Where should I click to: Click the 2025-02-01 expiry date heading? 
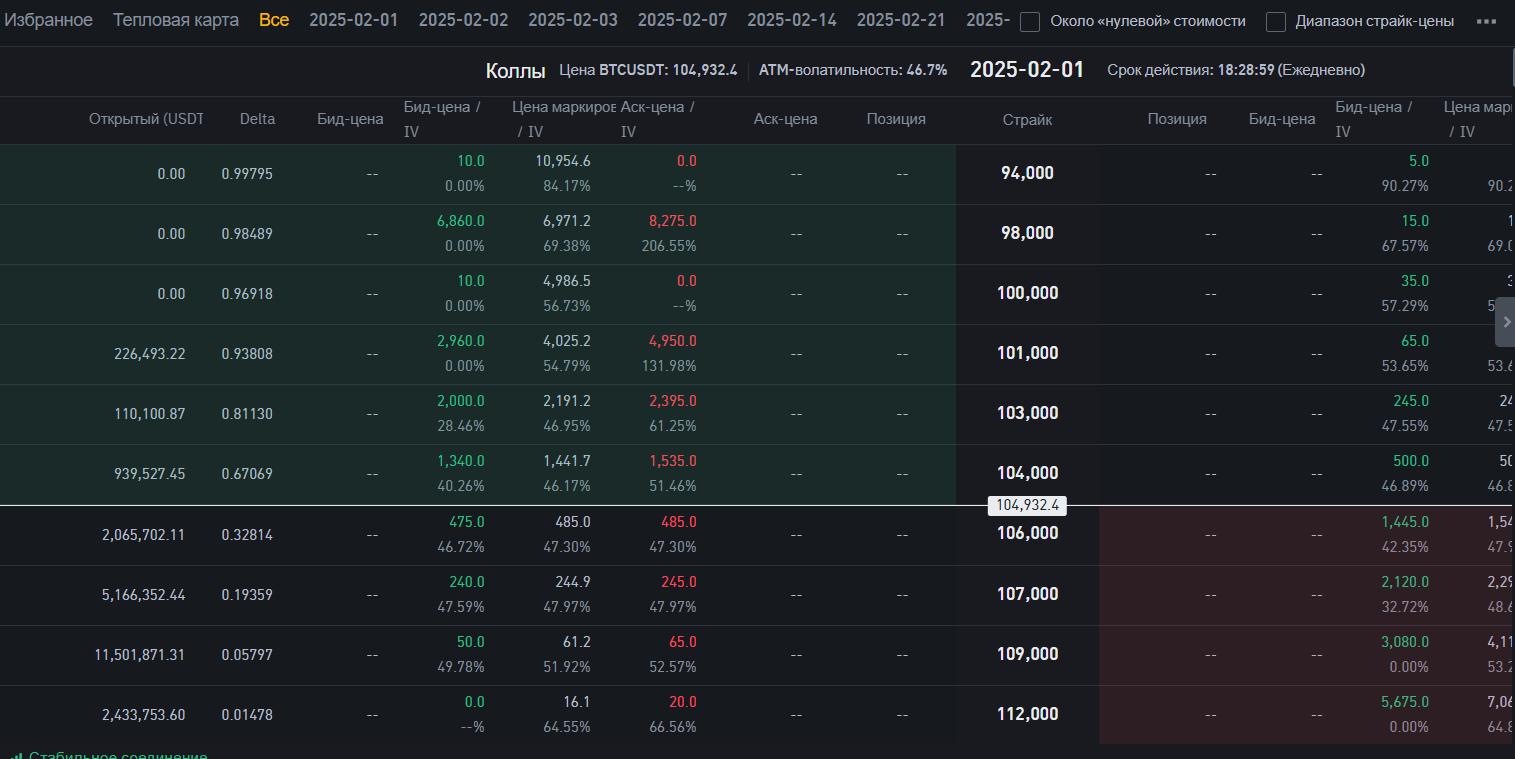(1027, 70)
